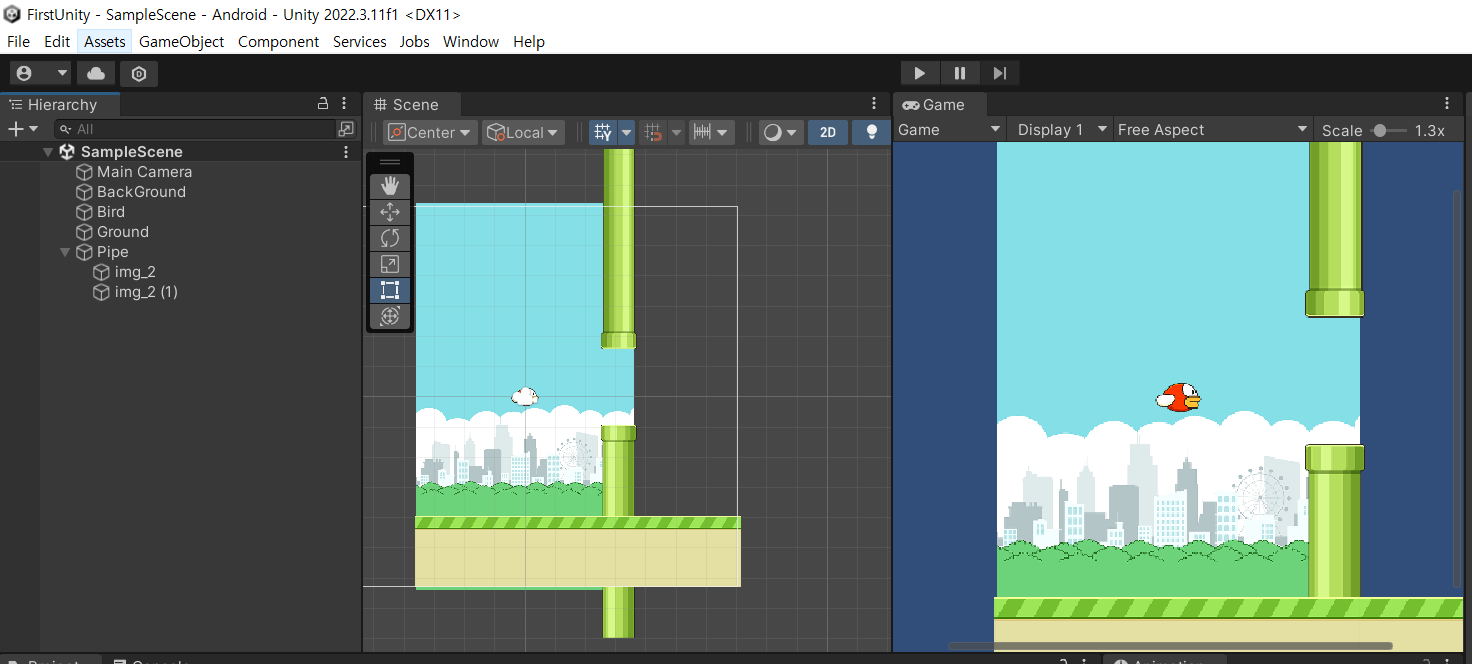This screenshot has width=1472, height=664.
Task: Open the Jobs menu
Action: tap(415, 41)
